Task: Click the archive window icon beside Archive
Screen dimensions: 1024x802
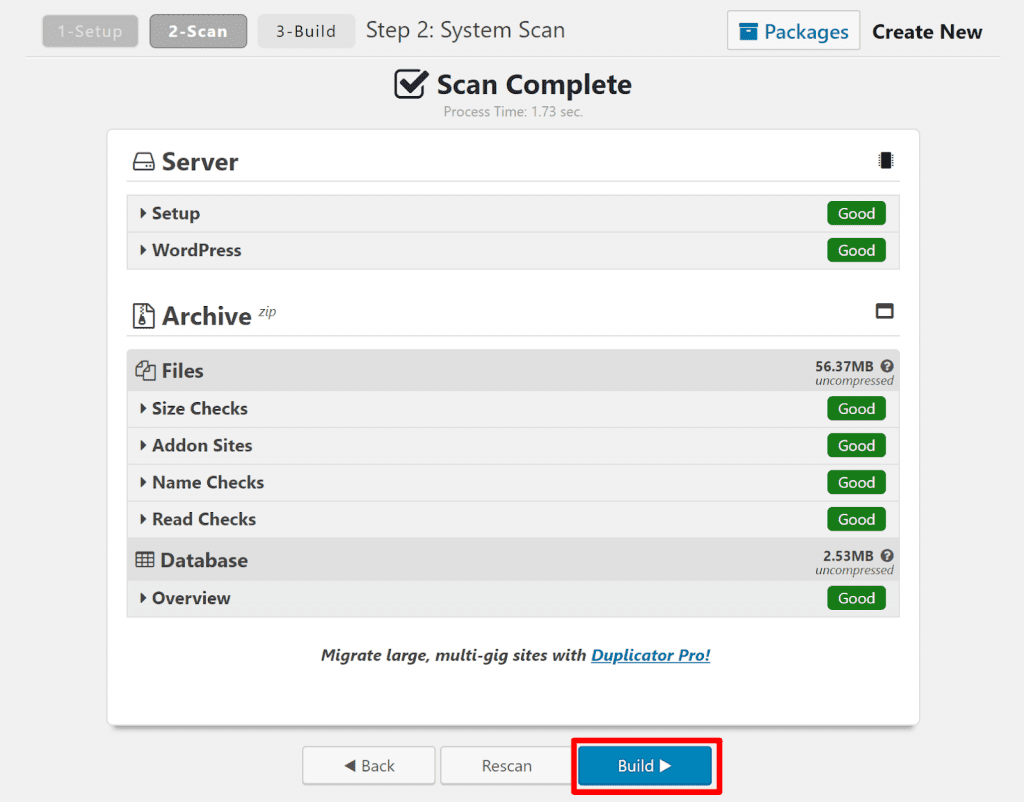Action: [884, 311]
